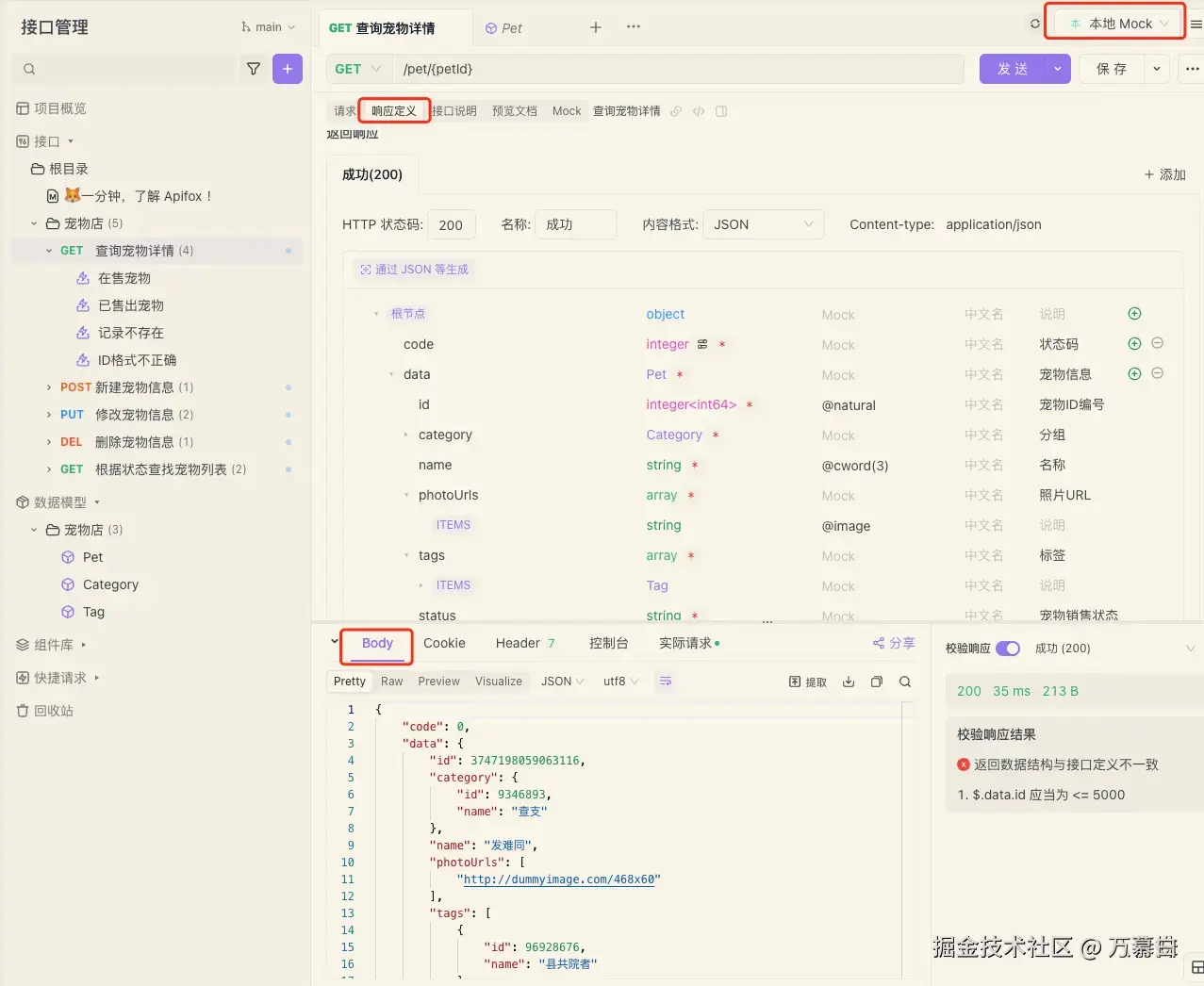Collapse the 宠物店 (5) folder

(x=34, y=223)
